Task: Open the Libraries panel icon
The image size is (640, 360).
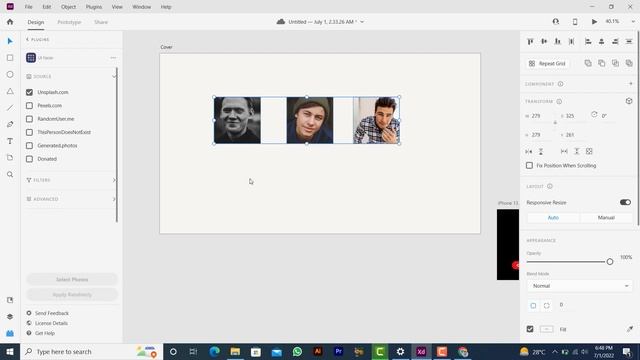Action: click(10, 300)
